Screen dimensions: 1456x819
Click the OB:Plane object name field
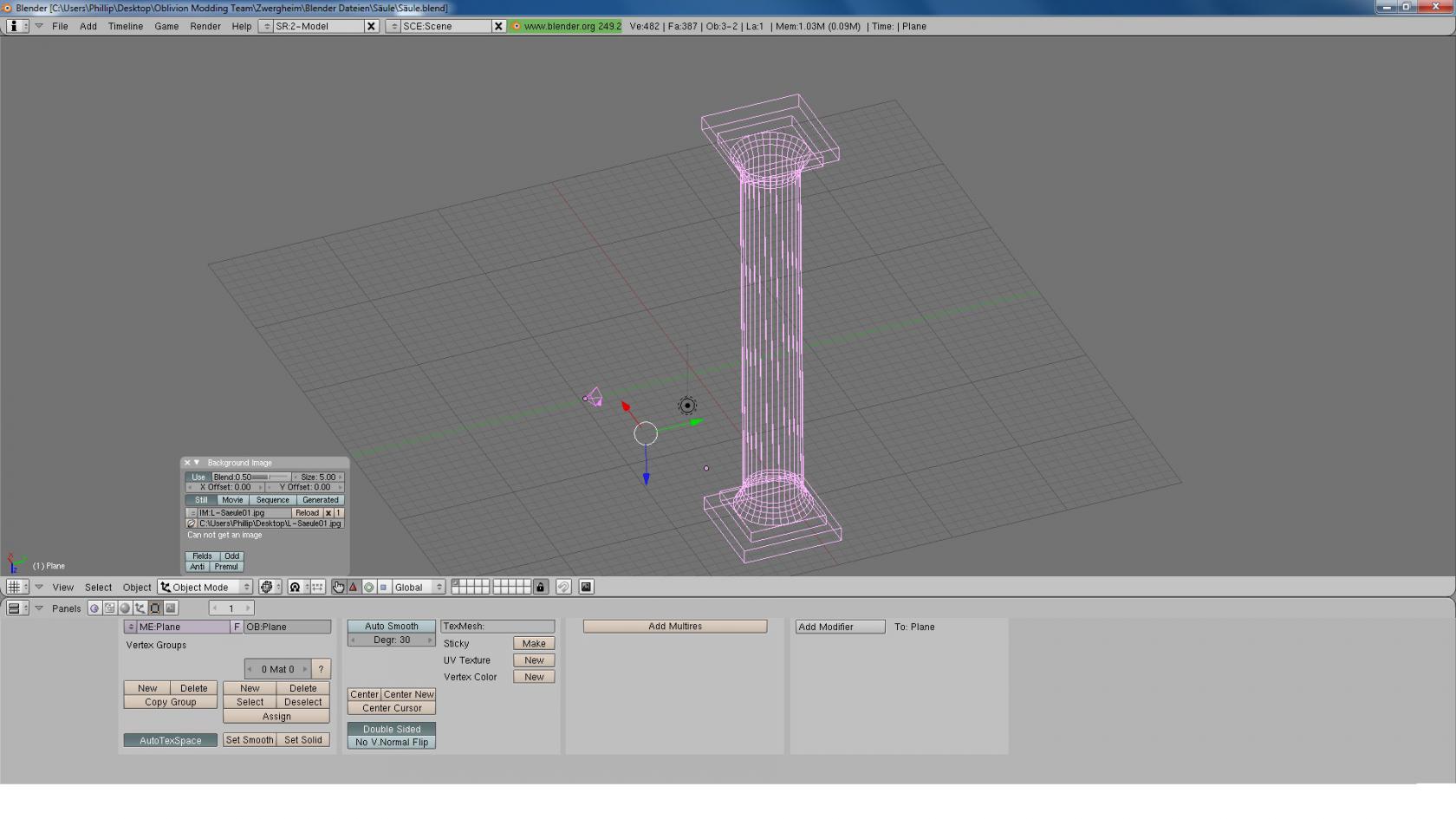point(287,627)
